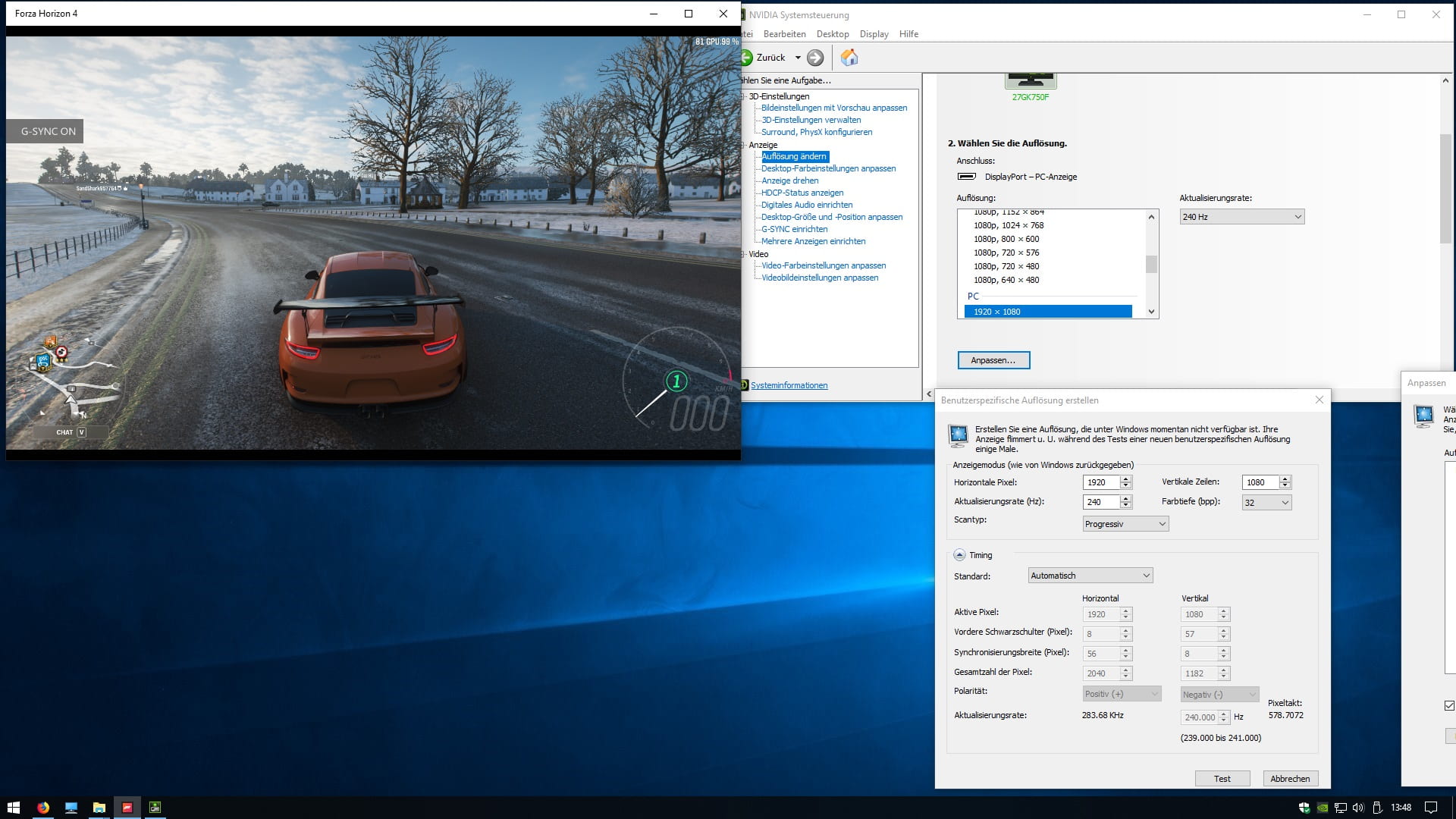Select the 27GK750F monitor thumbnail
The width and height of the screenshot is (1456, 819).
coord(1030,80)
